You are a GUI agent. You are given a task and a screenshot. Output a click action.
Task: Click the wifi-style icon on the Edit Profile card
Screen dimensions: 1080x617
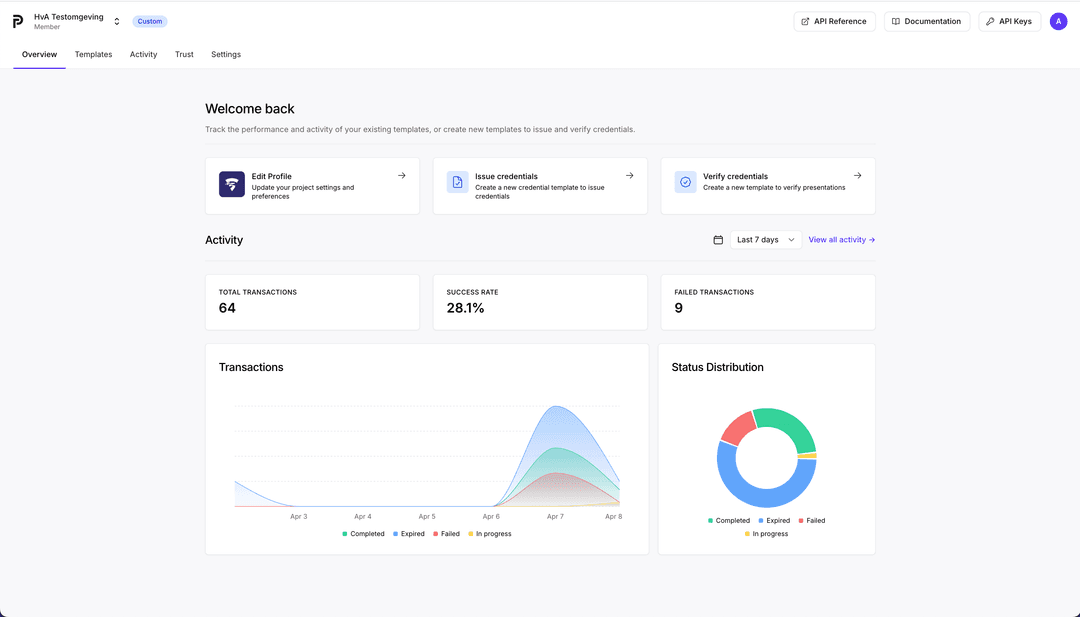tap(231, 185)
